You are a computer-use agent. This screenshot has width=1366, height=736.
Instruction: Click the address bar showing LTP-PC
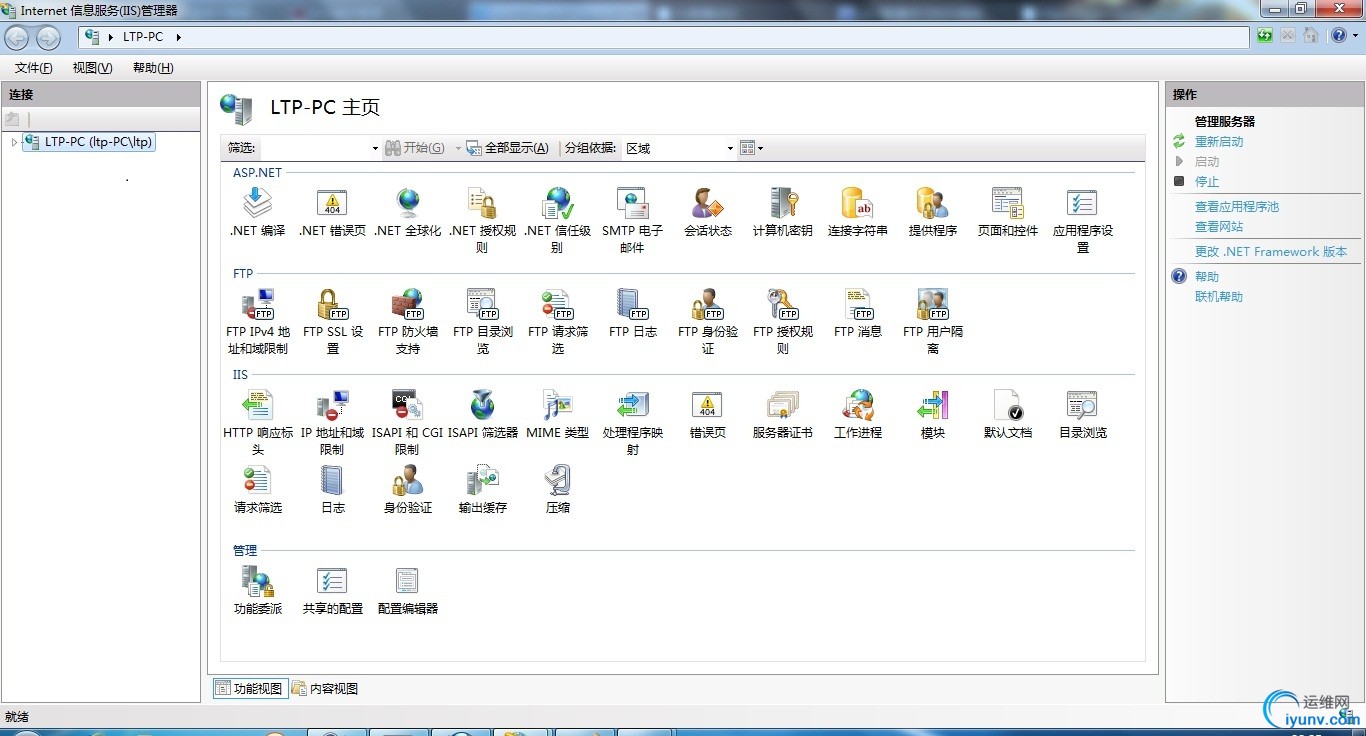click(664, 37)
